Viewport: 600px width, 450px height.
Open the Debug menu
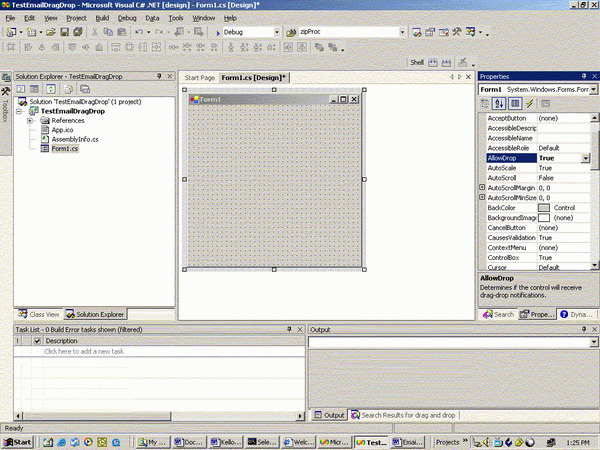[127, 18]
